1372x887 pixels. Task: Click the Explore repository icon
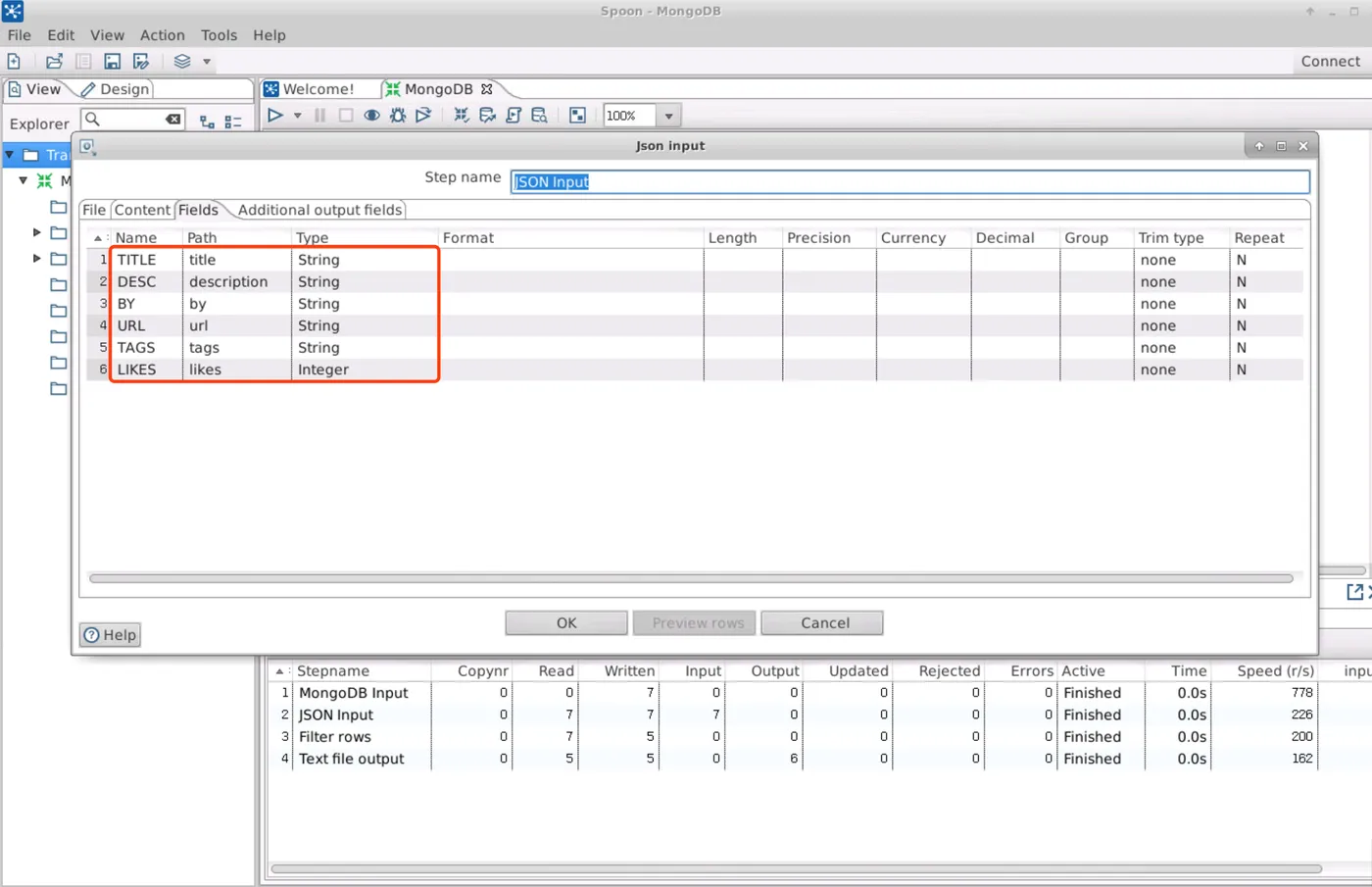tap(83, 61)
